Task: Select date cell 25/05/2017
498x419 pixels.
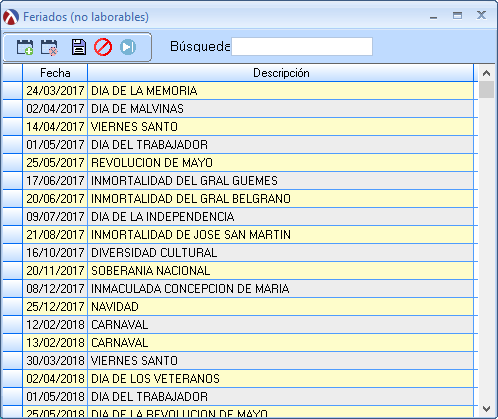Action: pyautogui.click(x=55, y=163)
